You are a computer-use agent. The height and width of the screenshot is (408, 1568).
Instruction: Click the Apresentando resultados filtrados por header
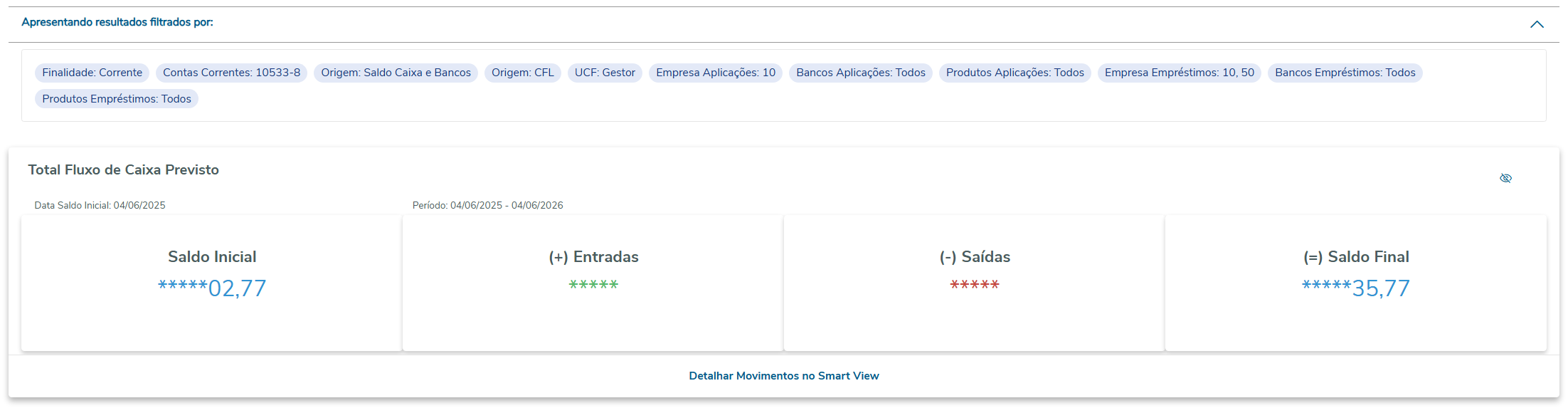point(117,22)
